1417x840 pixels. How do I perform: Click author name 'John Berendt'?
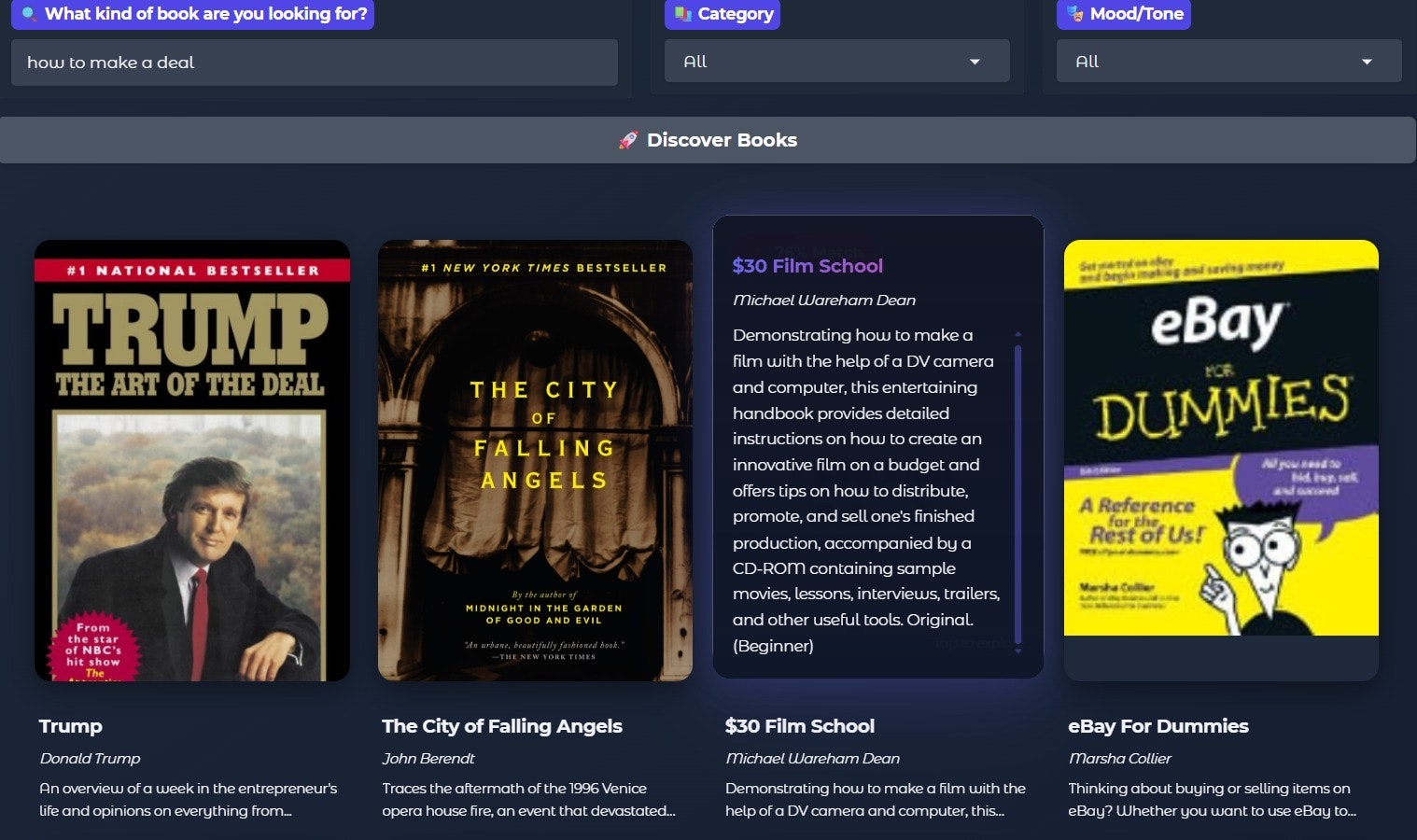(428, 759)
